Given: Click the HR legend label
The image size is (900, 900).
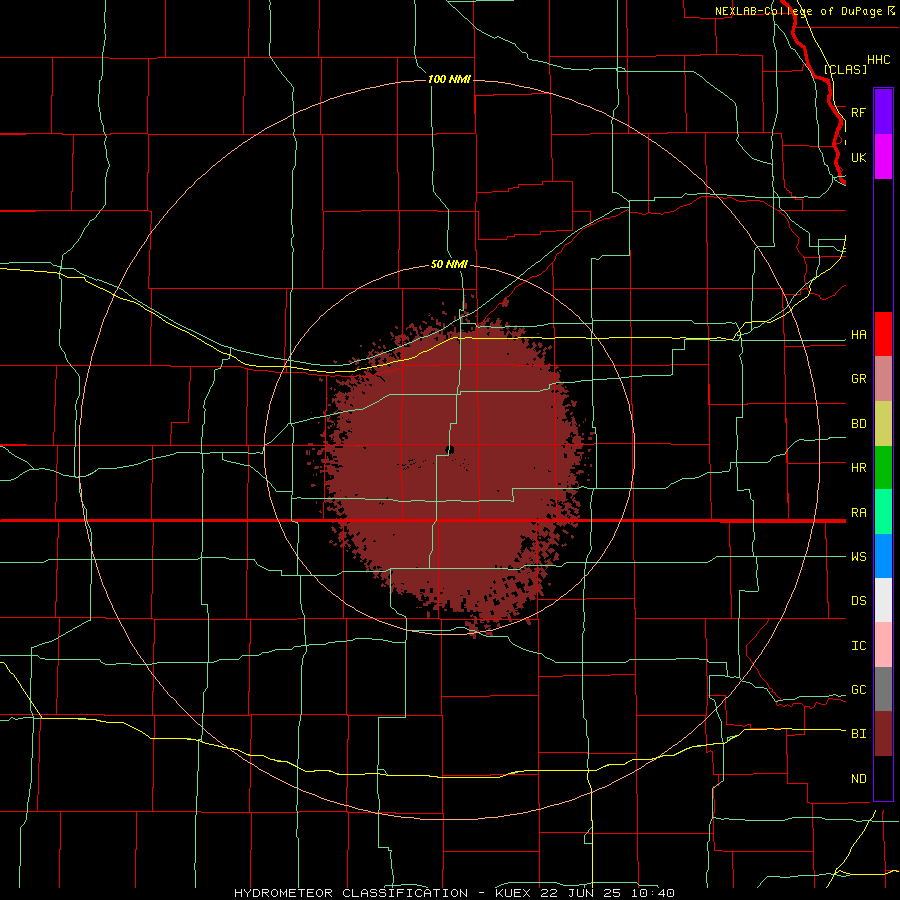Looking at the screenshot, I should (858, 468).
